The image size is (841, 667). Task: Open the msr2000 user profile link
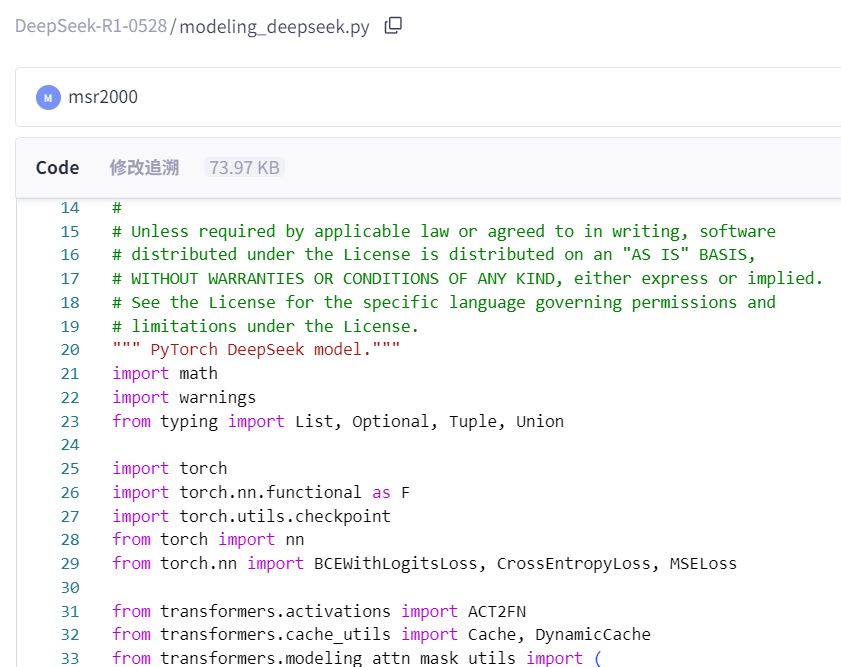pos(103,97)
